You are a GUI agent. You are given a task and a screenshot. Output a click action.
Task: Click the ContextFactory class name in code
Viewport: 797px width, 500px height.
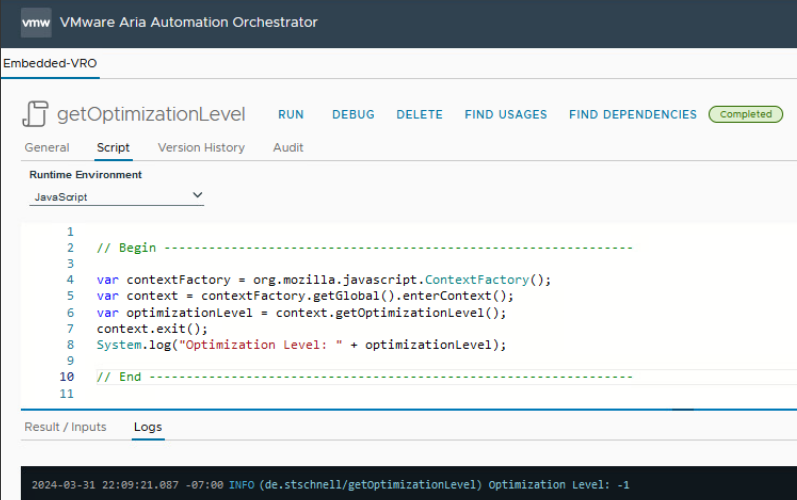(x=477, y=279)
